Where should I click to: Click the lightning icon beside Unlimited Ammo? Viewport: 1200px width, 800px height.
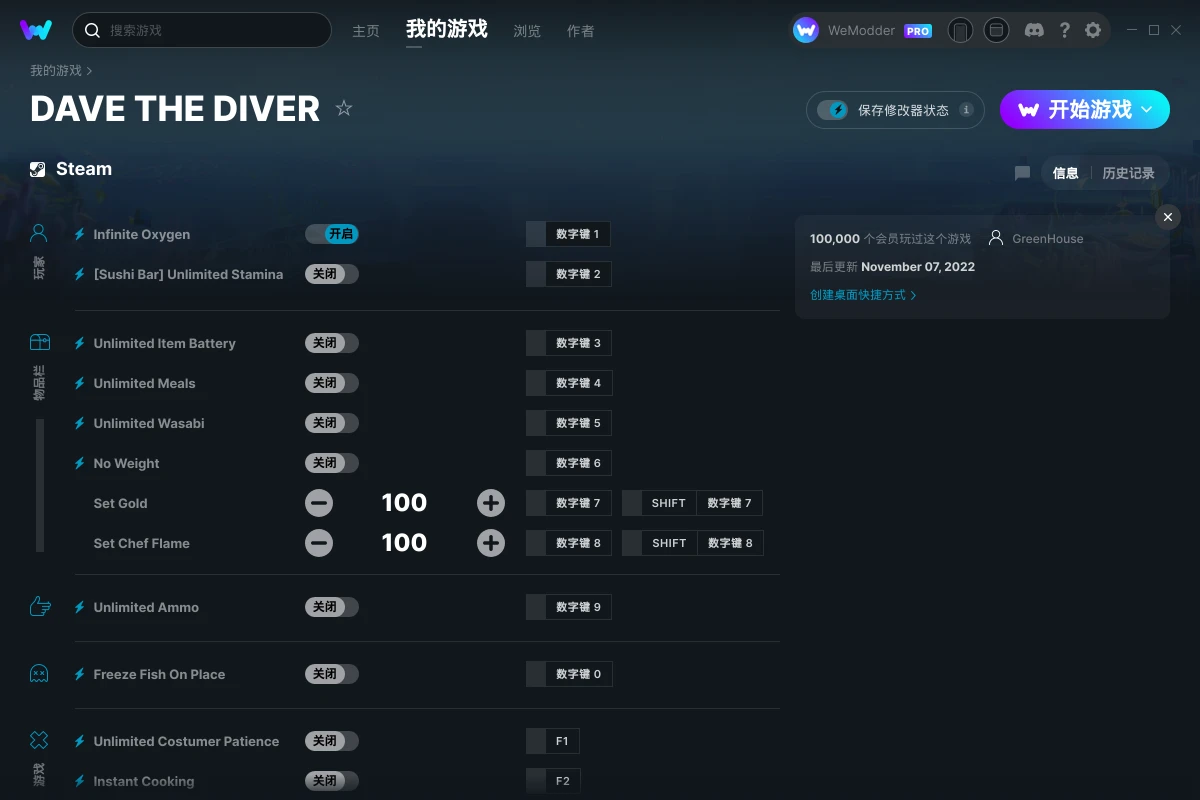(x=80, y=607)
